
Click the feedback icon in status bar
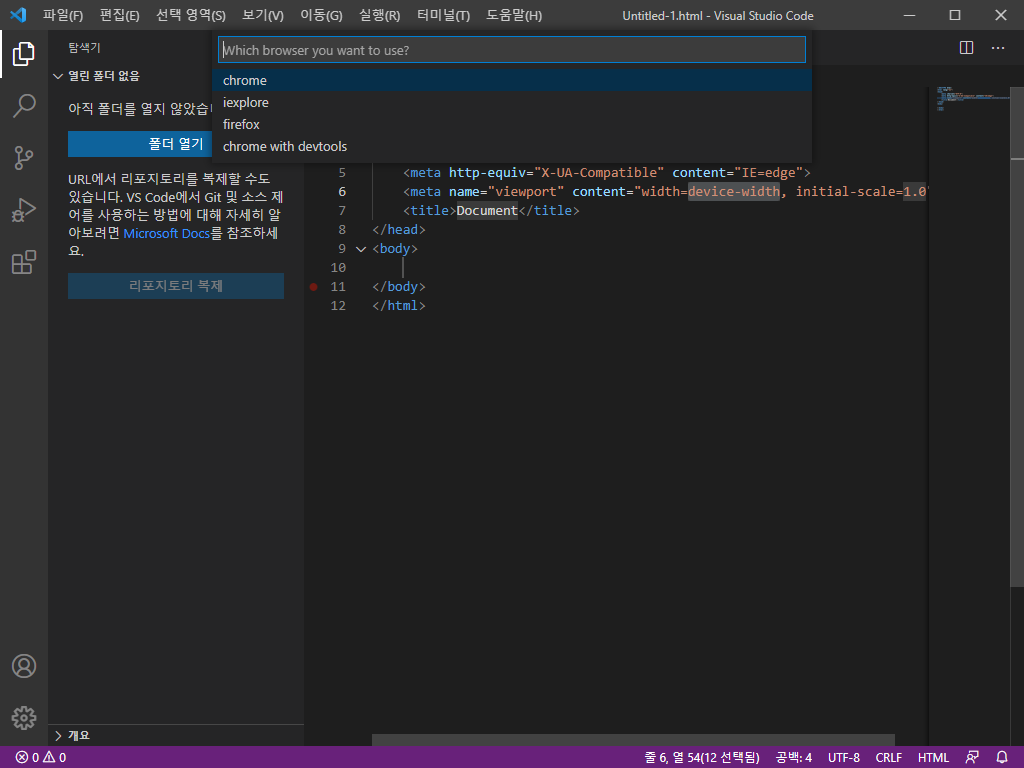coord(972,758)
